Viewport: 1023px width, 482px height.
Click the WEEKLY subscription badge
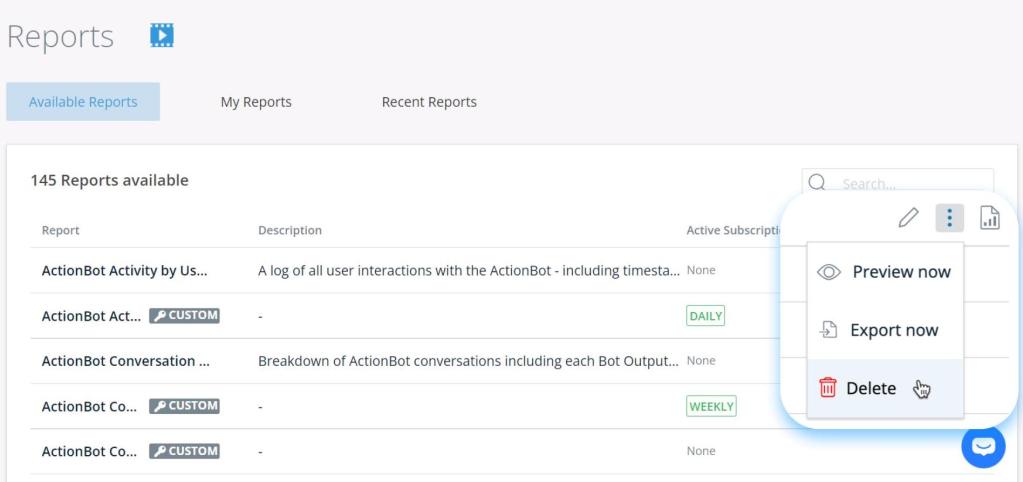coord(711,406)
